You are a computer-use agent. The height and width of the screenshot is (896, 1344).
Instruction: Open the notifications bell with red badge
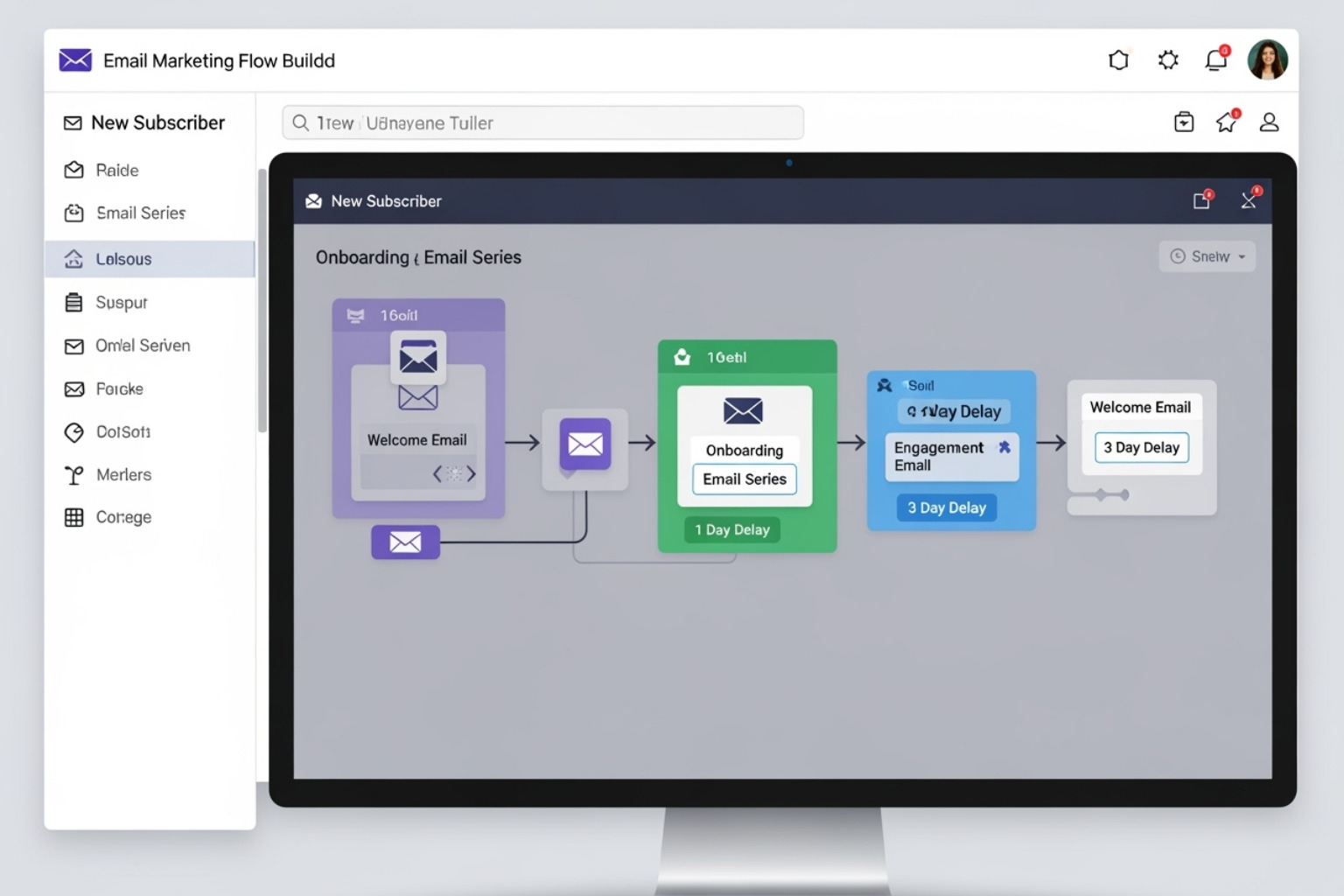1215,59
